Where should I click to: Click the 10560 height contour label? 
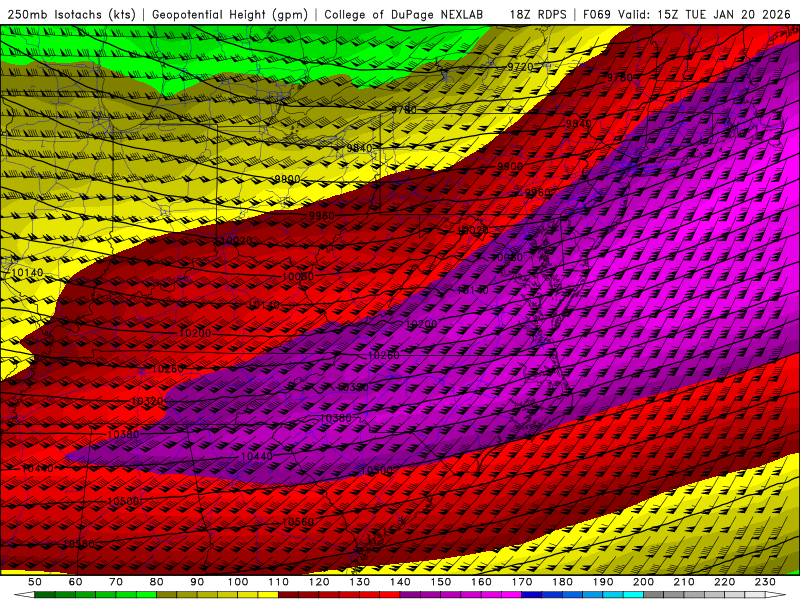click(297, 522)
